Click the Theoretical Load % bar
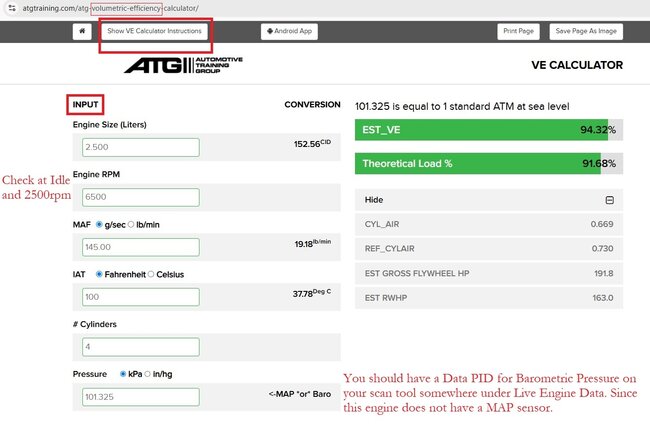The height and width of the screenshot is (431, 650). click(489, 163)
